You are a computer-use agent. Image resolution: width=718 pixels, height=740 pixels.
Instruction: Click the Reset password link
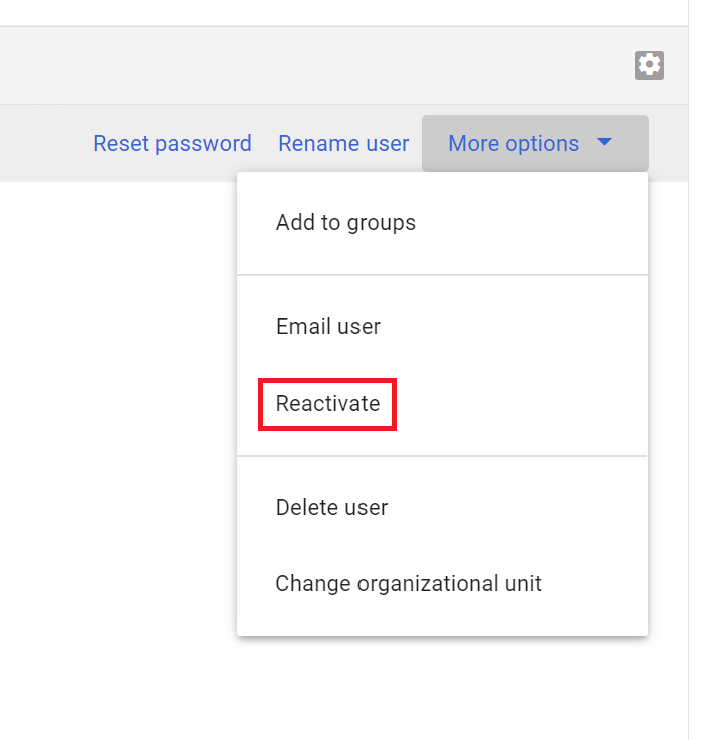click(172, 143)
